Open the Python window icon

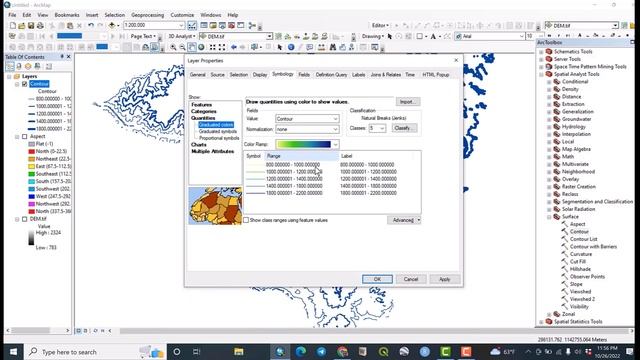tap(241, 25)
